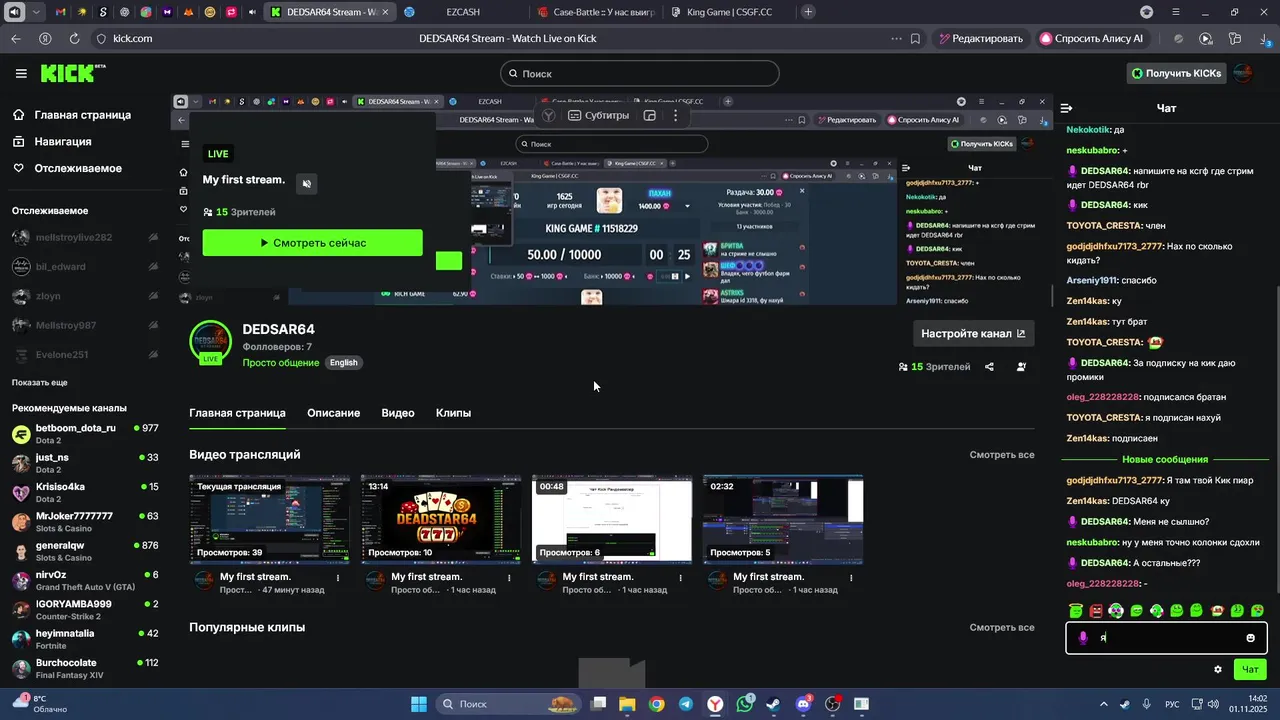Open Google Chrome from the taskbar
Screen dimensions: 1280x720
pyautogui.click(x=656, y=704)
